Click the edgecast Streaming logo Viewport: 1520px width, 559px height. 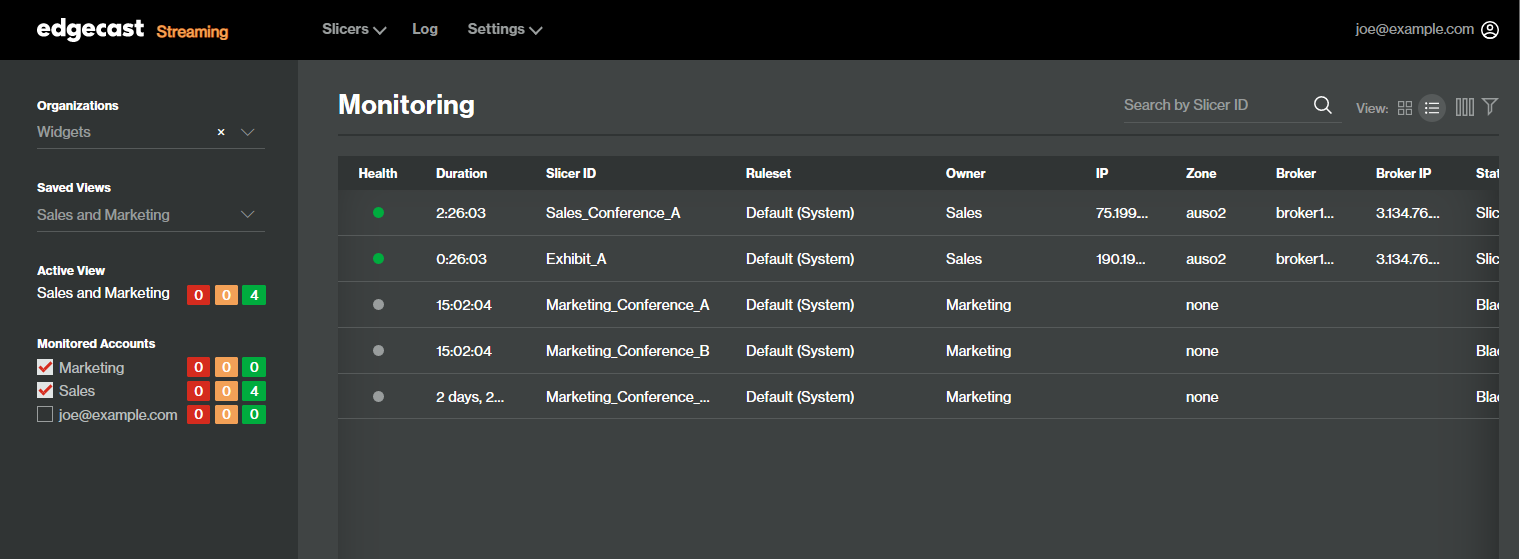133,30
